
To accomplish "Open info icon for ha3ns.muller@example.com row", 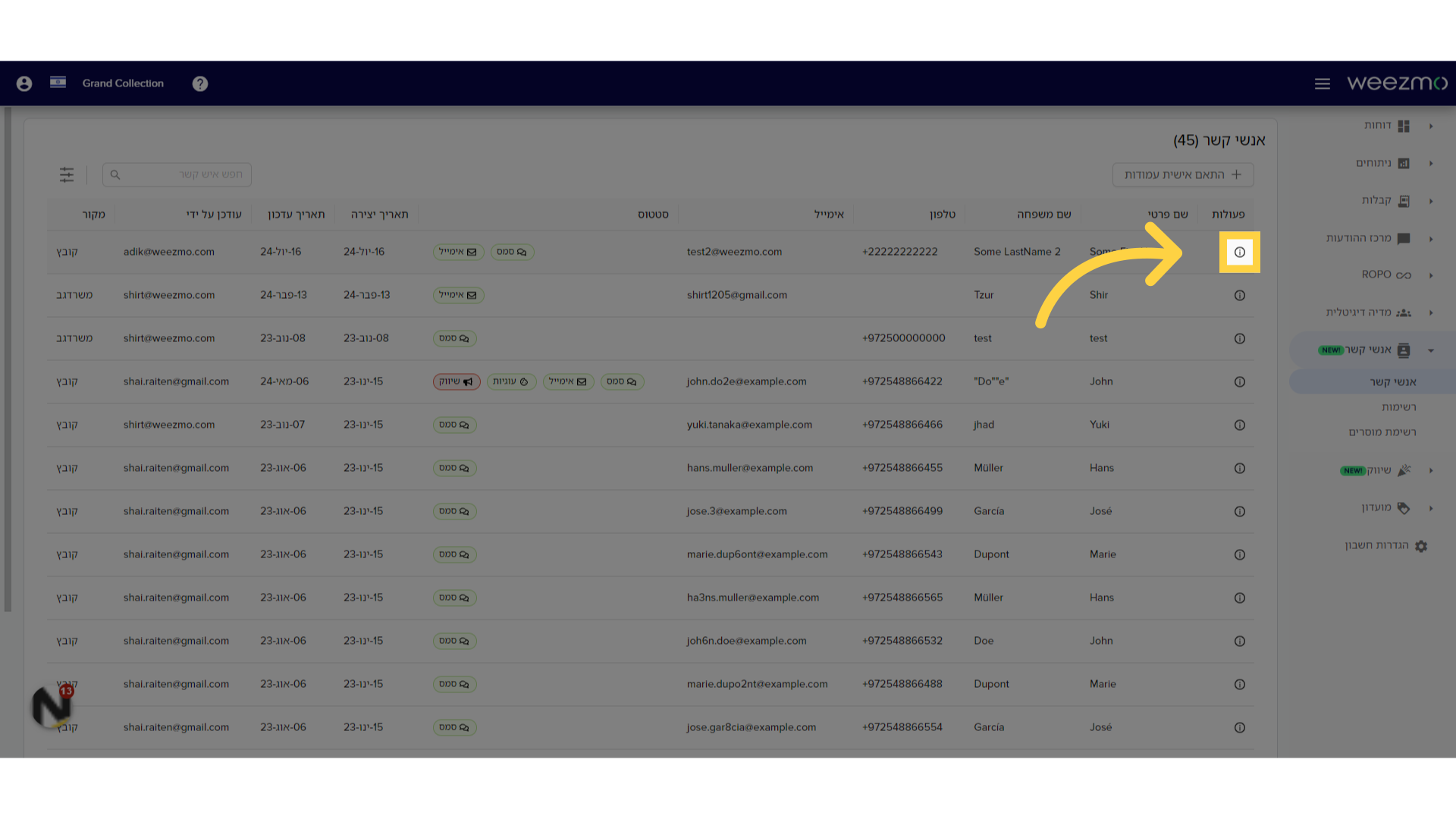I will 1240,598.
